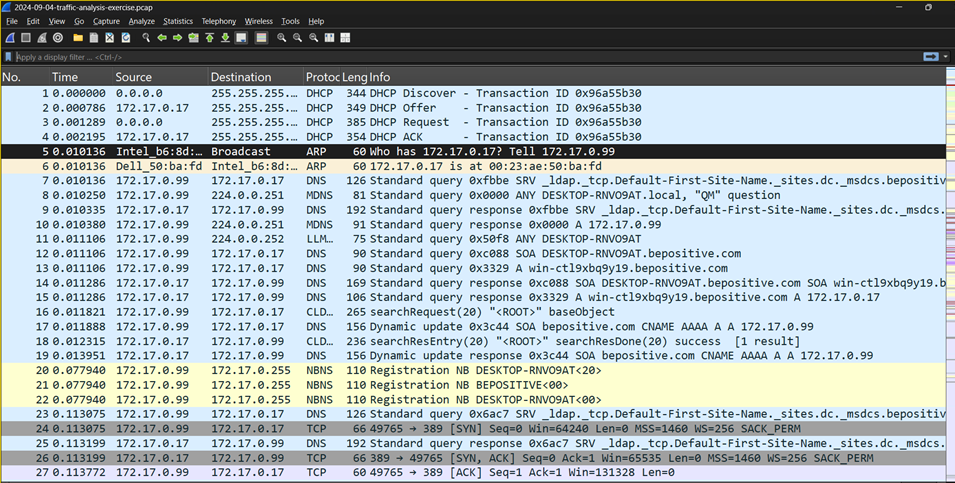
Task: Go forward in packet history arrow
Action: point(178,38)
